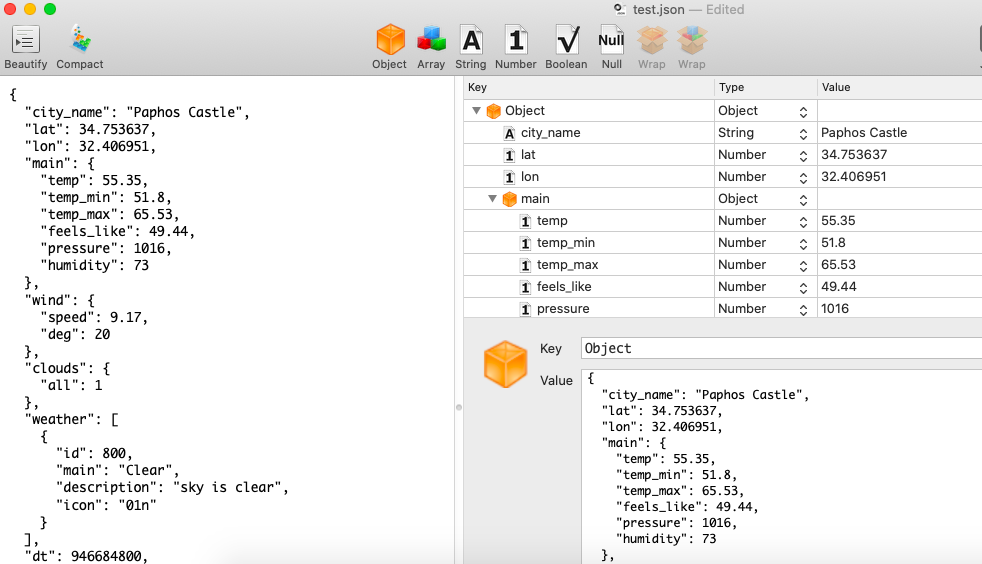
Task: Open type dropdown for lon row
Action: 803,177
